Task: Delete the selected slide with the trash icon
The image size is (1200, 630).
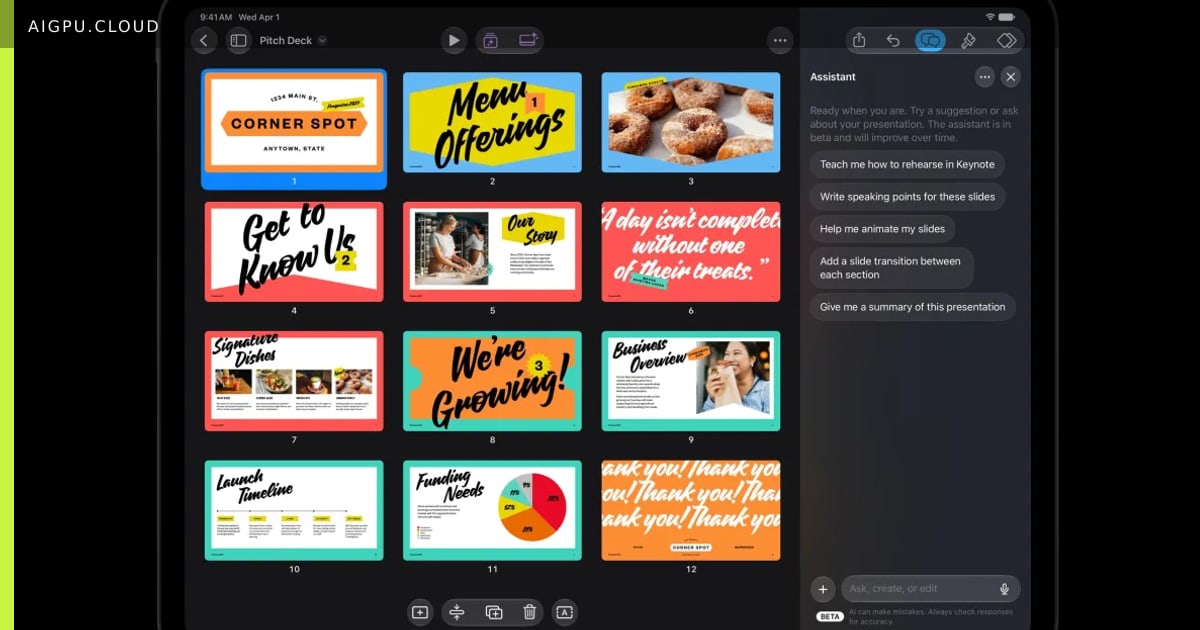Action: [x=530, y=612]
